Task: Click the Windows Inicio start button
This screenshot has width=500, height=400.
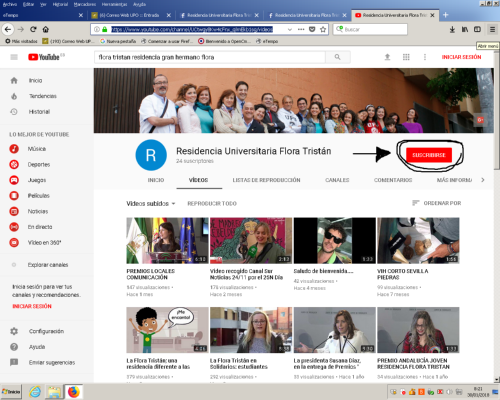Action: (x=11, y=392)
